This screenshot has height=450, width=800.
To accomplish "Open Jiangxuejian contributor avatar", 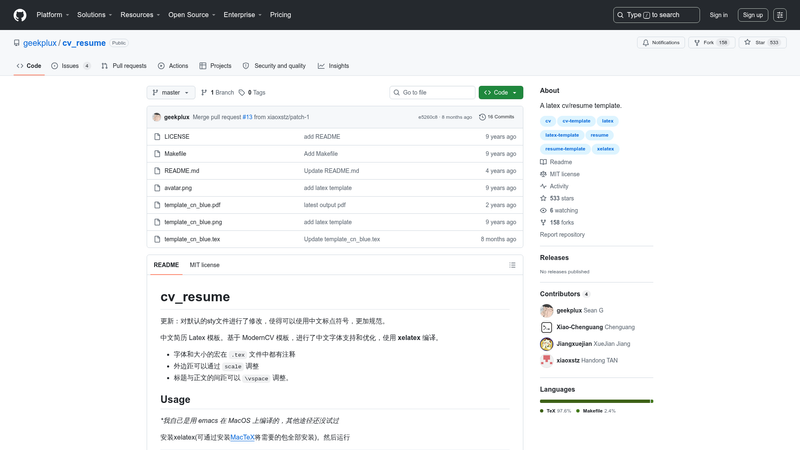I will (546, 344).
